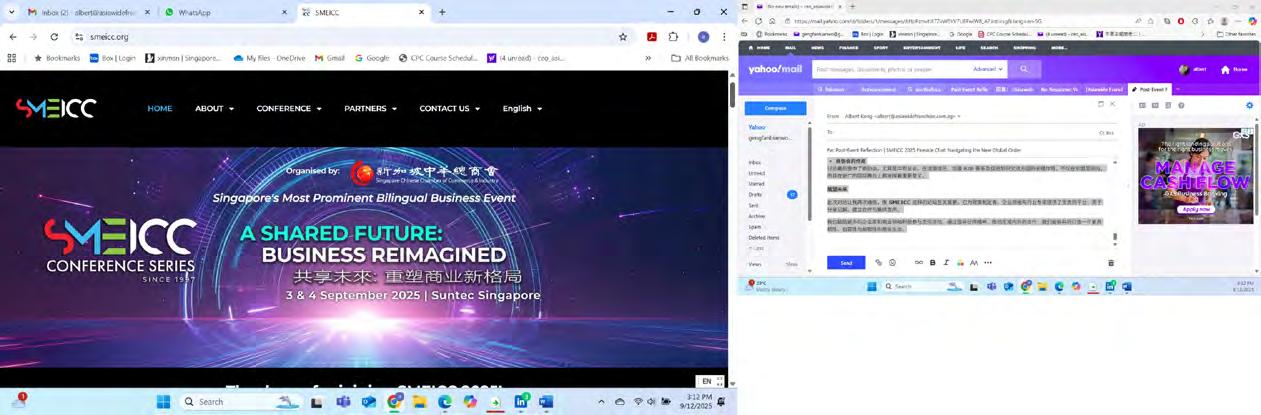Reload the SMEICC page in Chrome

[x=54, y=37]
